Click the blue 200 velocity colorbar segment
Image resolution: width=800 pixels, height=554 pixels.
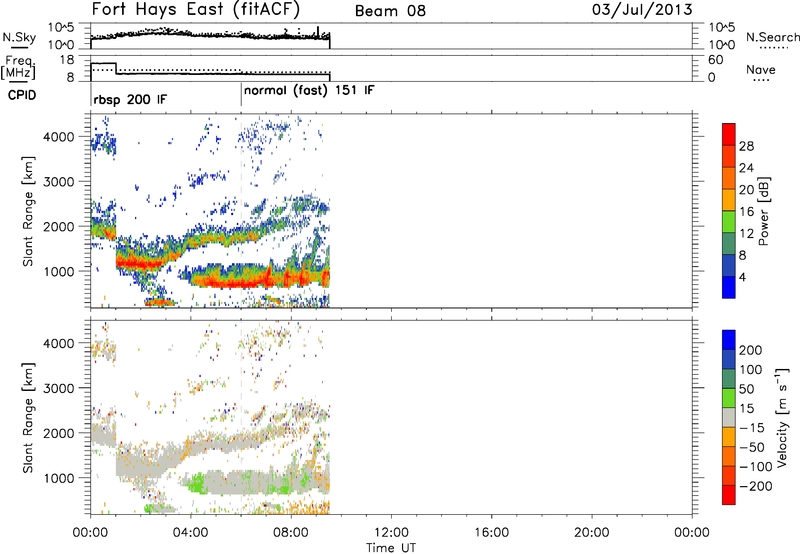click(729, 340)
